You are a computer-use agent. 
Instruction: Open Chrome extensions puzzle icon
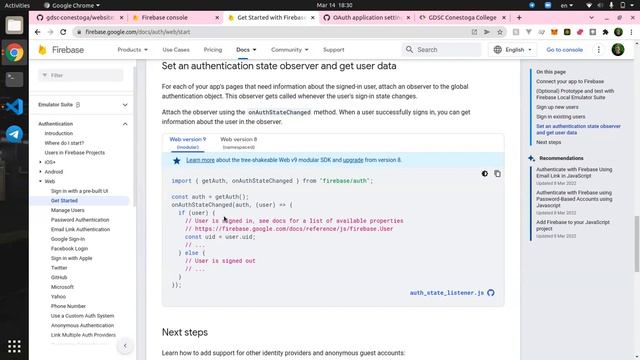[x=605, y=32]
